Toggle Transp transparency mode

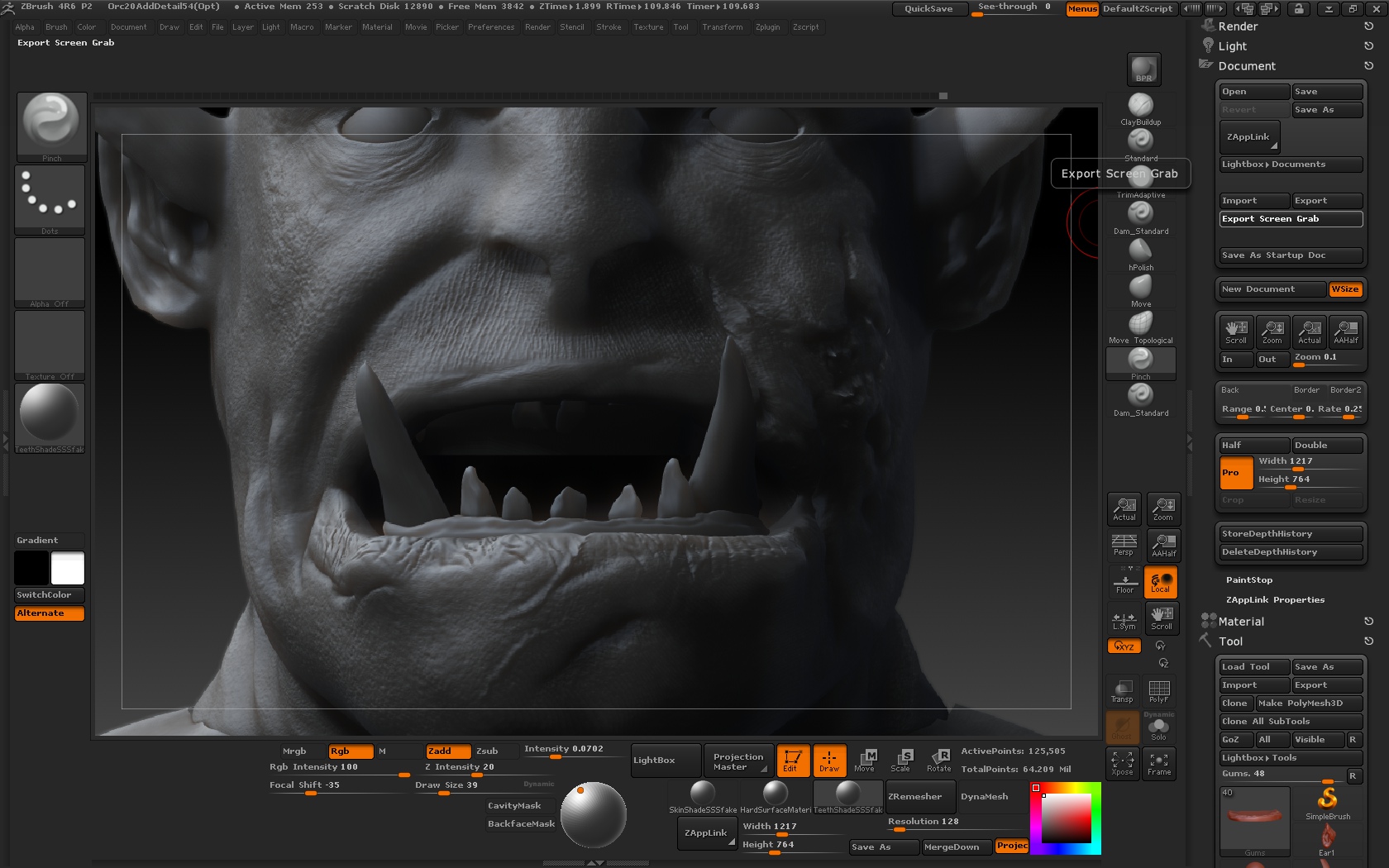pyautogui.click(x=1122, y=691)
